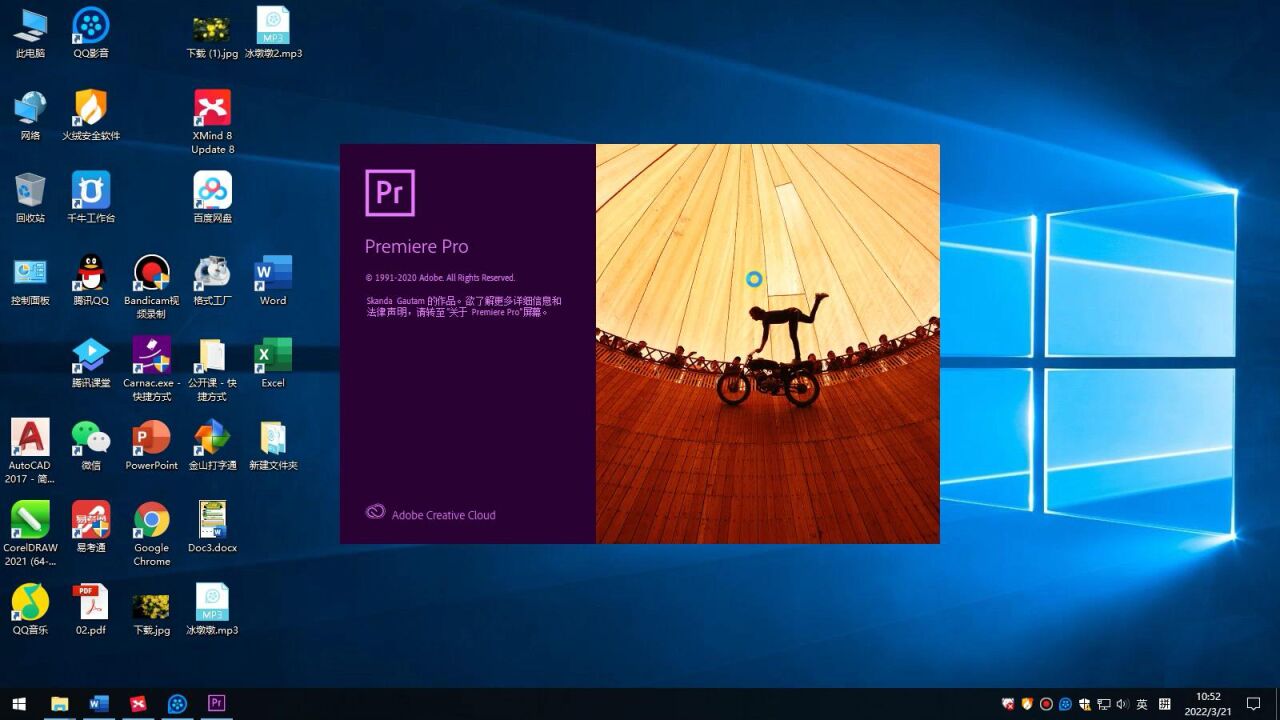The width and height of the screenshot is (1280, 720).
Task: Click the copyright 1991-2020 Adobe line
Action: tap(440, 278)
